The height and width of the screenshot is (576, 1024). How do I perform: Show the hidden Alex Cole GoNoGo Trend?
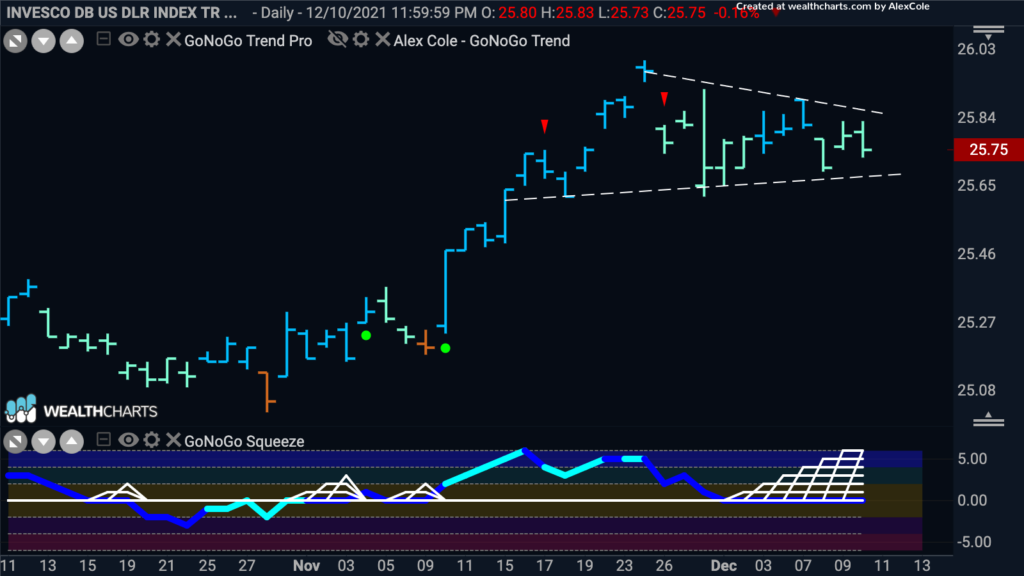(x=338, y=40)
